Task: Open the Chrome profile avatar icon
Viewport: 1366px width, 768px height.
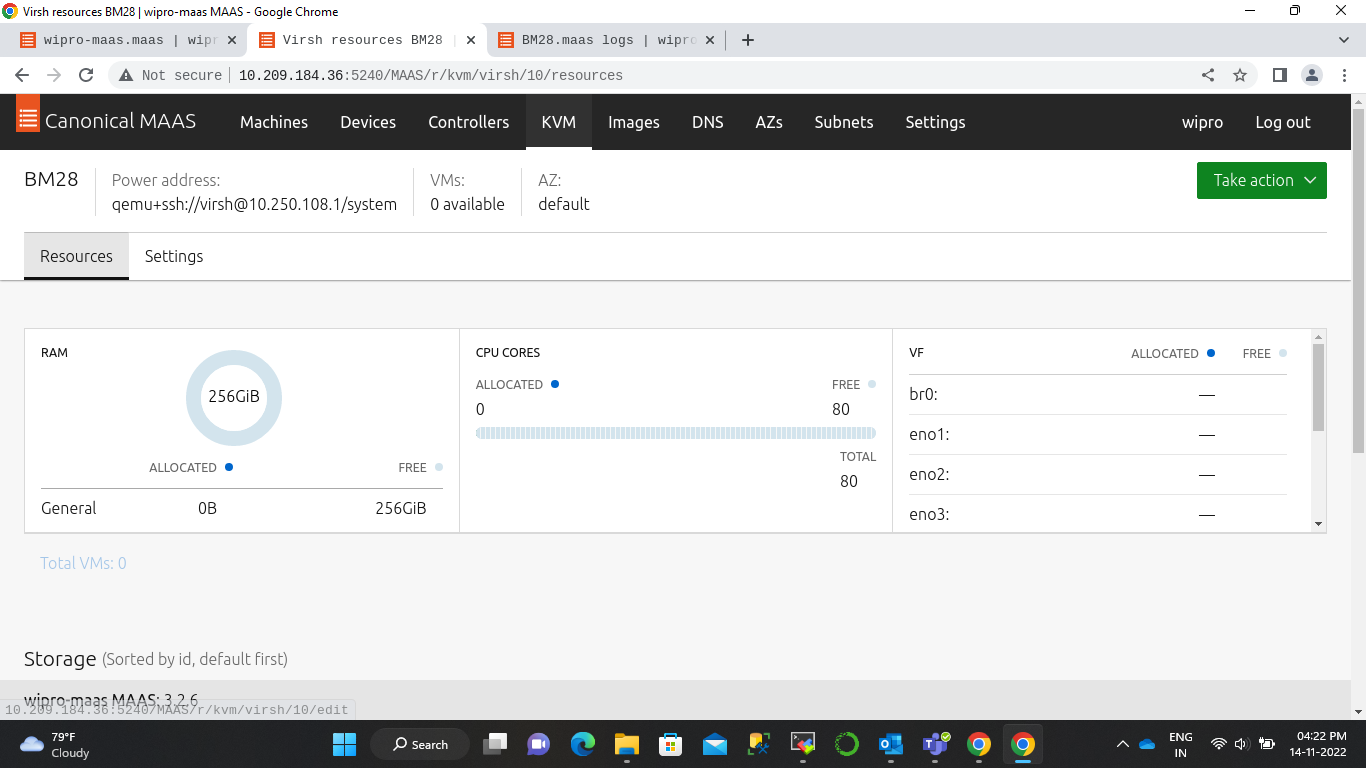Action: (x=1311, y=75)
